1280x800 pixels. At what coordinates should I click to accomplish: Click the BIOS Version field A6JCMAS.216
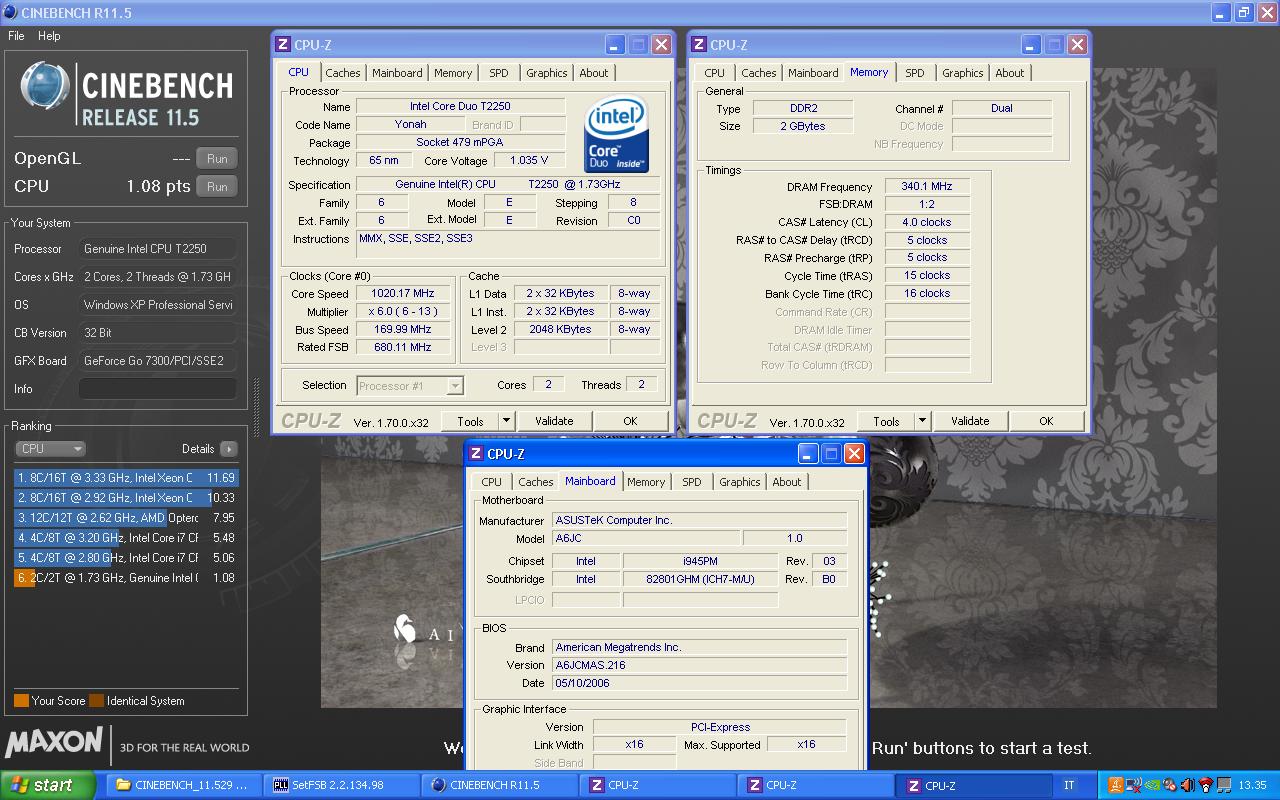point(700,665)
